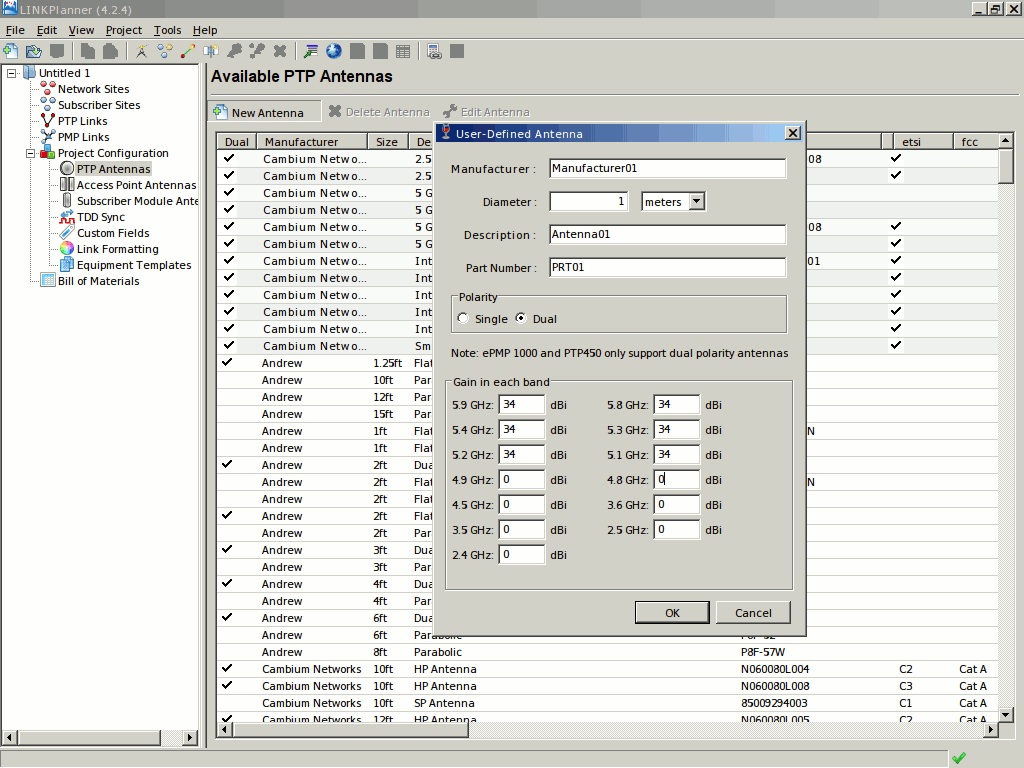Open the Help menu
This screenshot has height=768, width=1024.
pyautogui.click(x=205, y=30)
